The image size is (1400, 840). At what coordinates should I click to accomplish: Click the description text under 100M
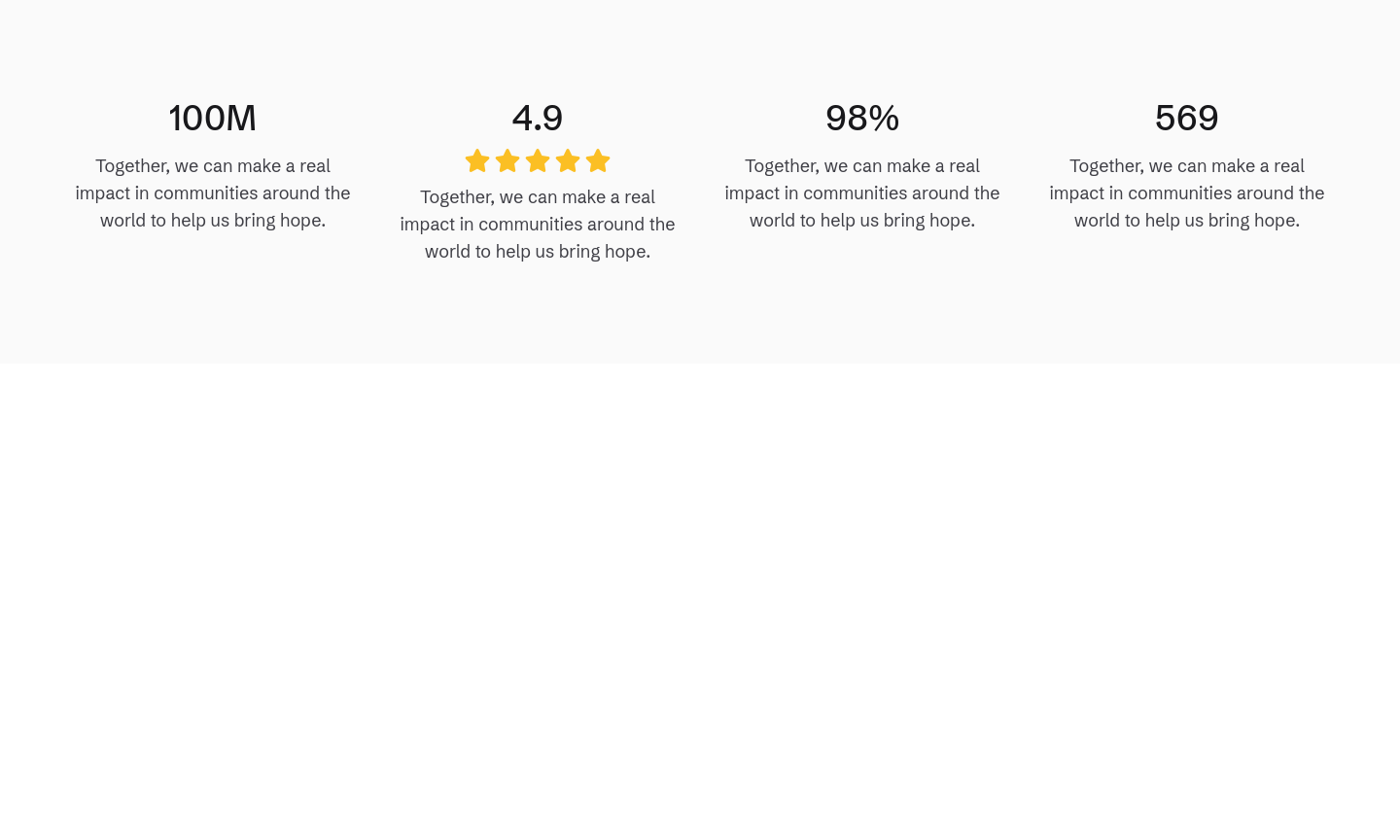pyautogui.click(x=213, y=192)
